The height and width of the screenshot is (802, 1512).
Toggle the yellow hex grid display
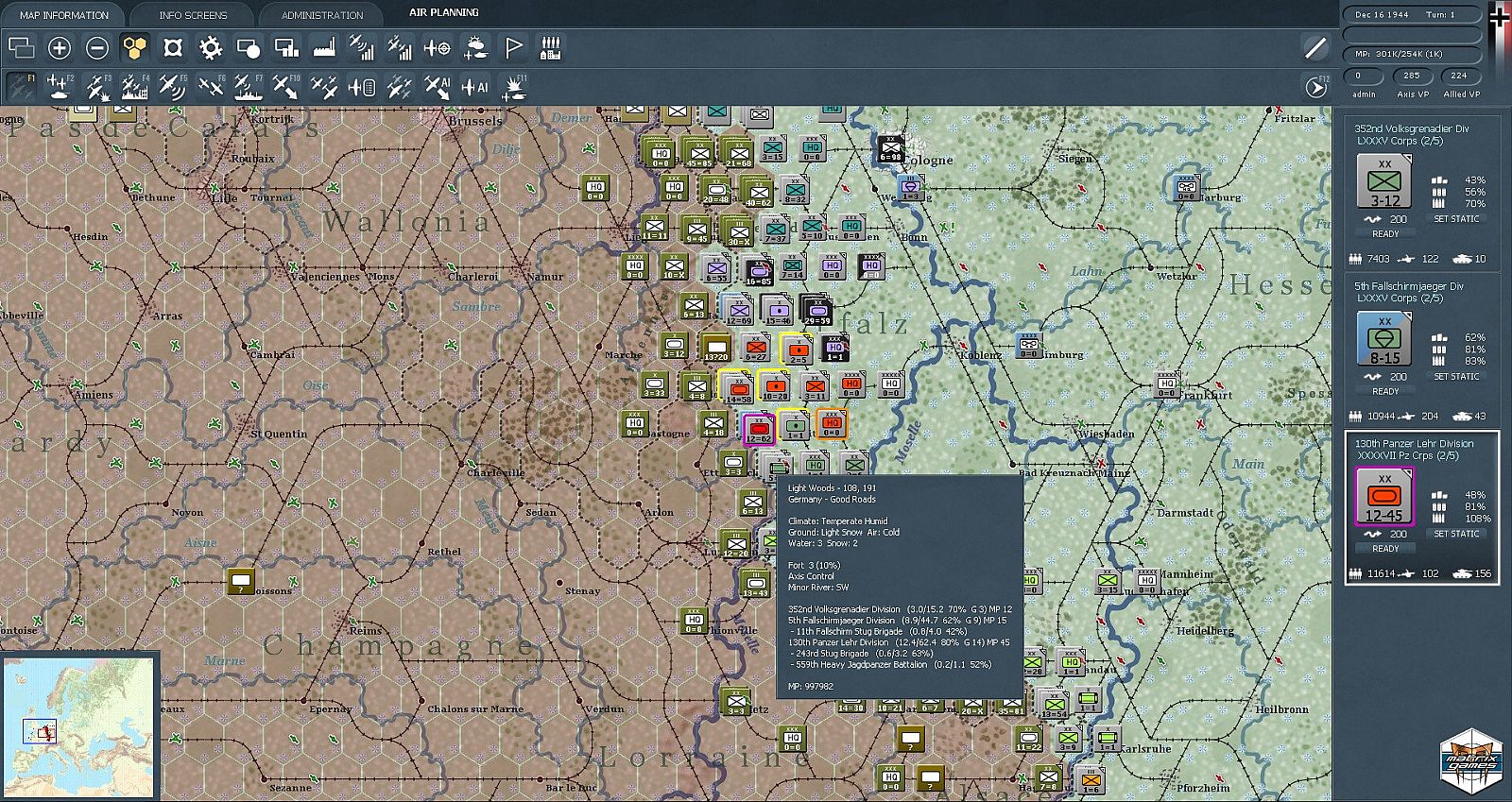(x=135, y=47)
